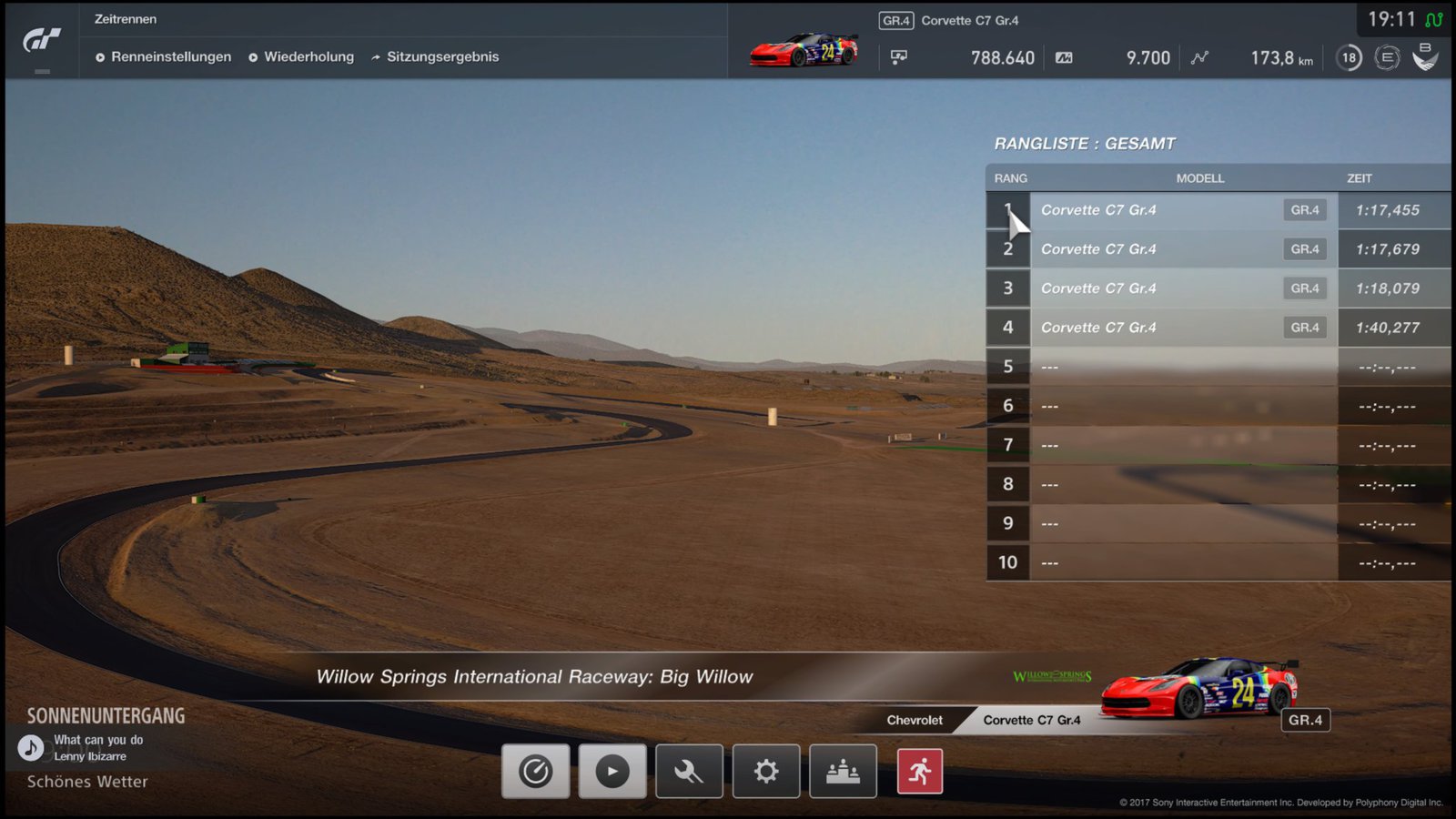Click the green network status icon

[1434, 19]
